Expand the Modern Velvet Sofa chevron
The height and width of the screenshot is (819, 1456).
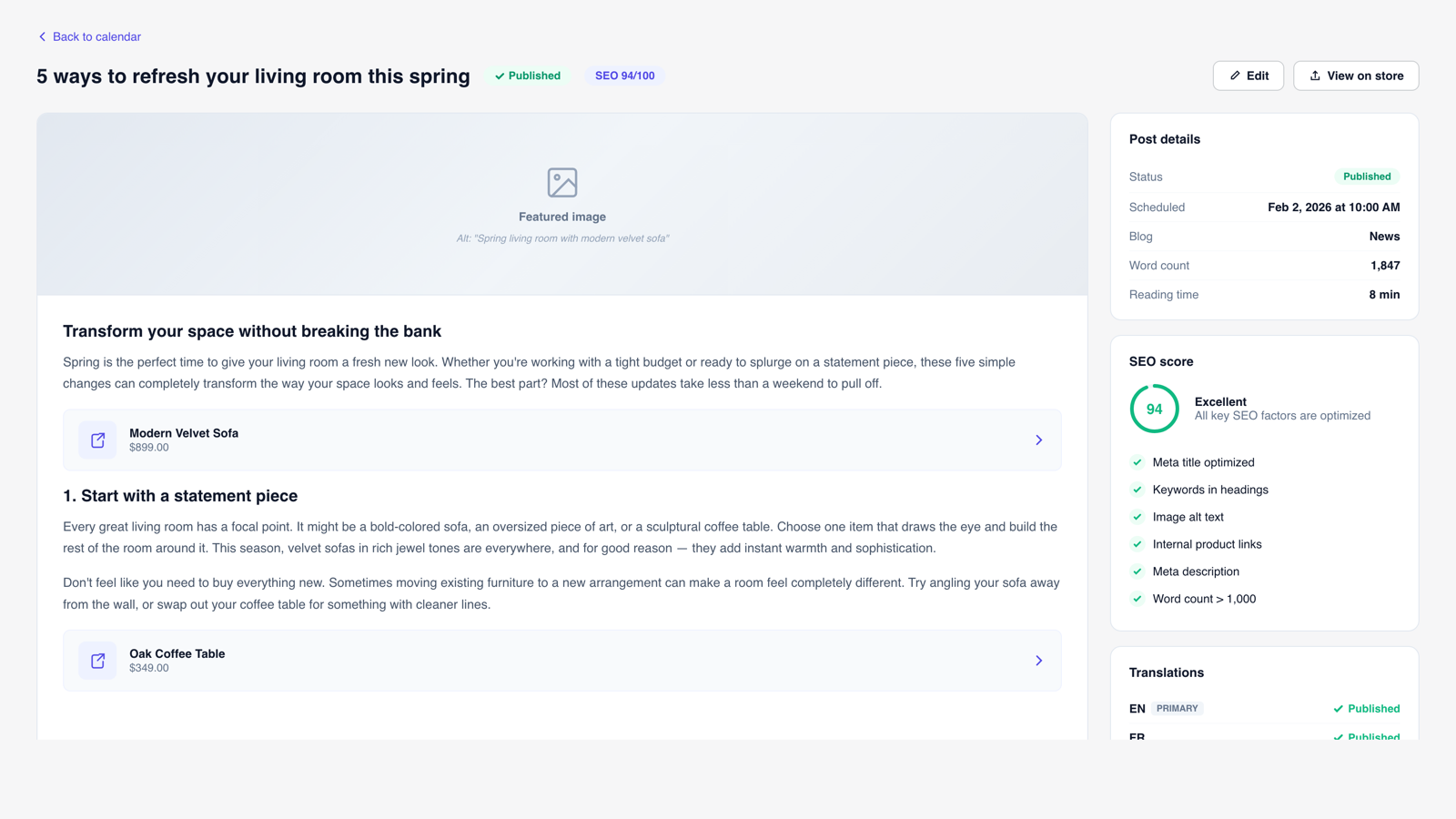pyautogui.click(x=1038, y=440)
